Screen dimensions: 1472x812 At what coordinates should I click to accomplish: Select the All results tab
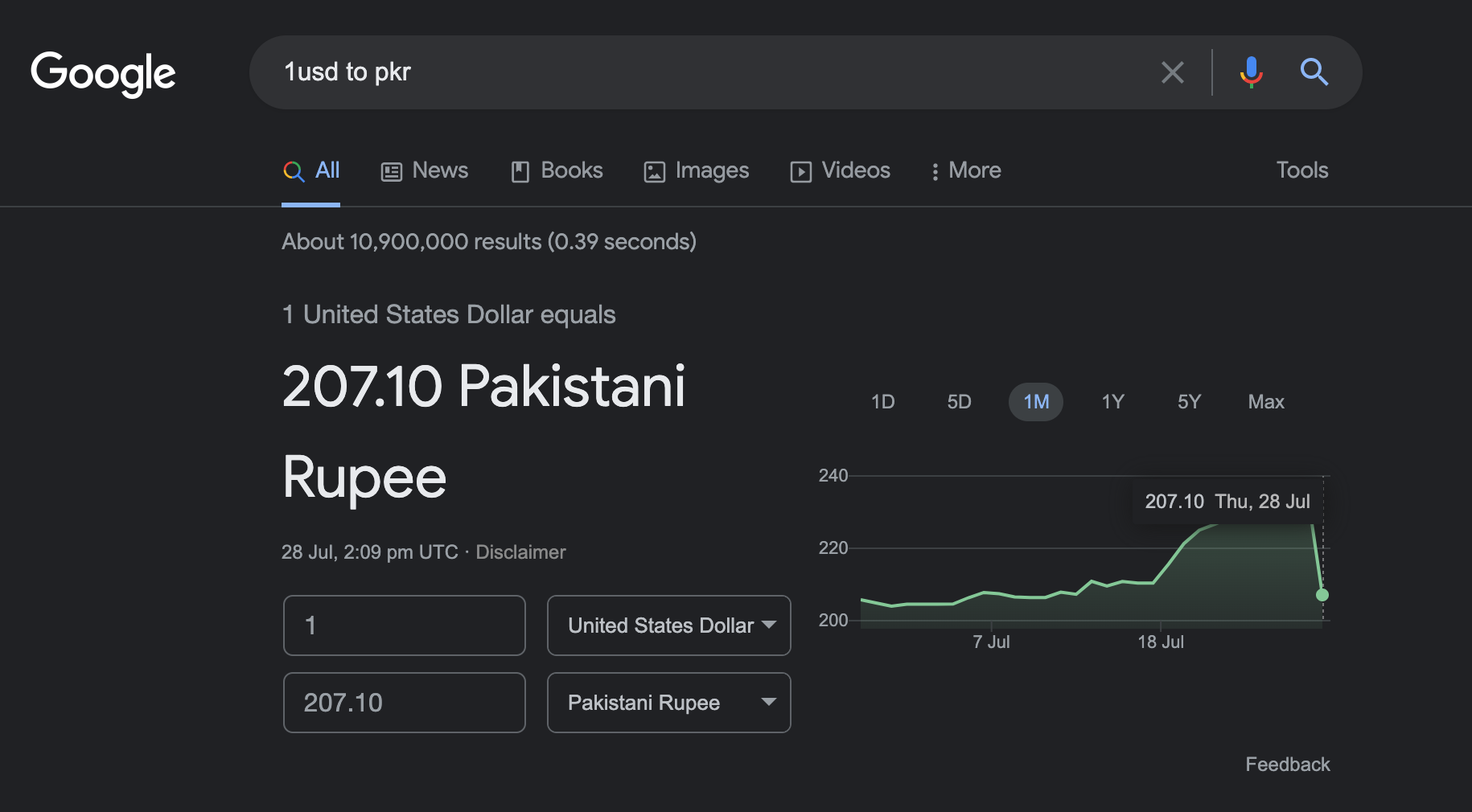311,170
